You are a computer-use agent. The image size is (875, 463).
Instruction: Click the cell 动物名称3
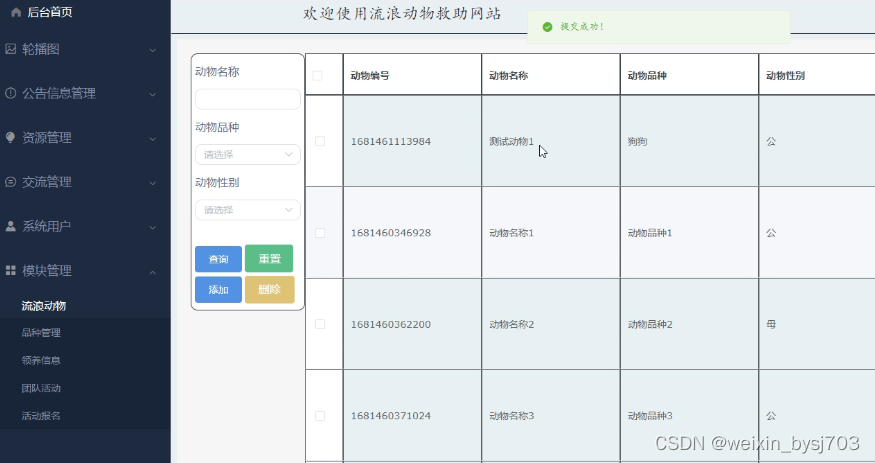tap(511, 416)
